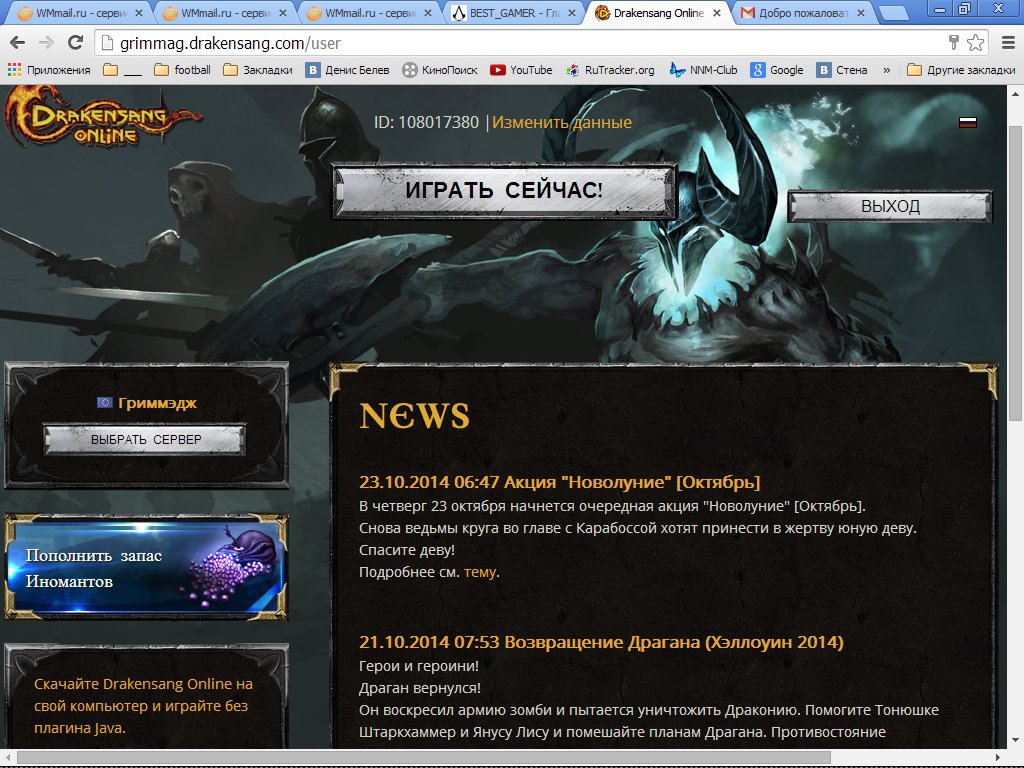Click the browser Back arrow
This screenshot has width=1024, height=768.
point(17,43)
